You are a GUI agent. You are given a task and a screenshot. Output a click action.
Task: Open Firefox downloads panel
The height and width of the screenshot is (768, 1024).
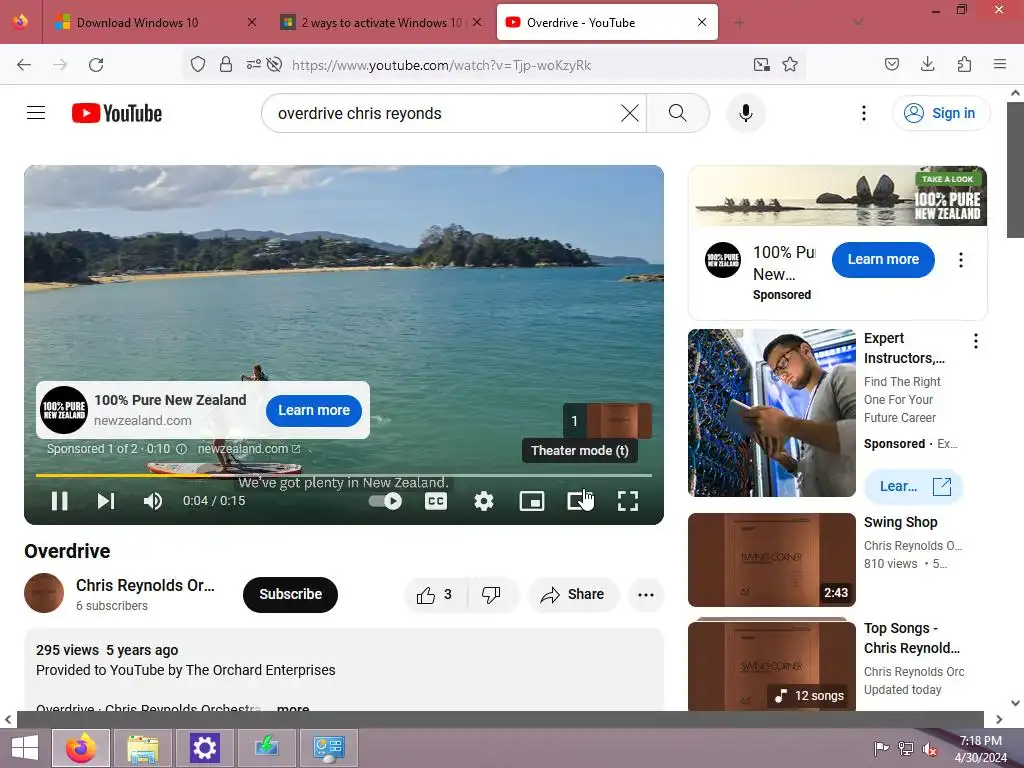coord(927,64)
